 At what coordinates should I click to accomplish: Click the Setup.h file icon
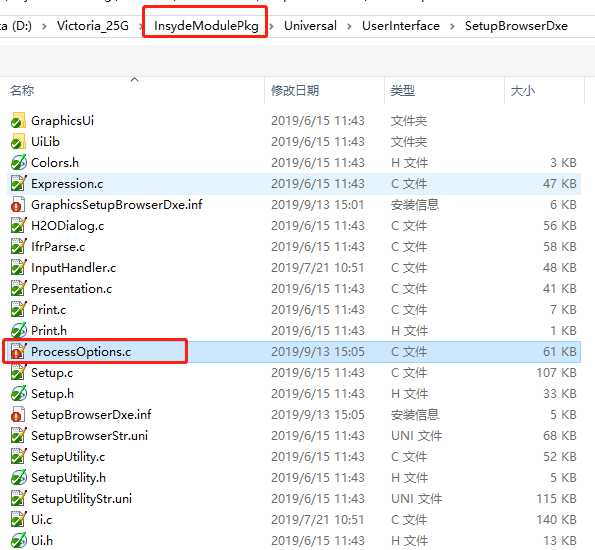pos(18,394)
